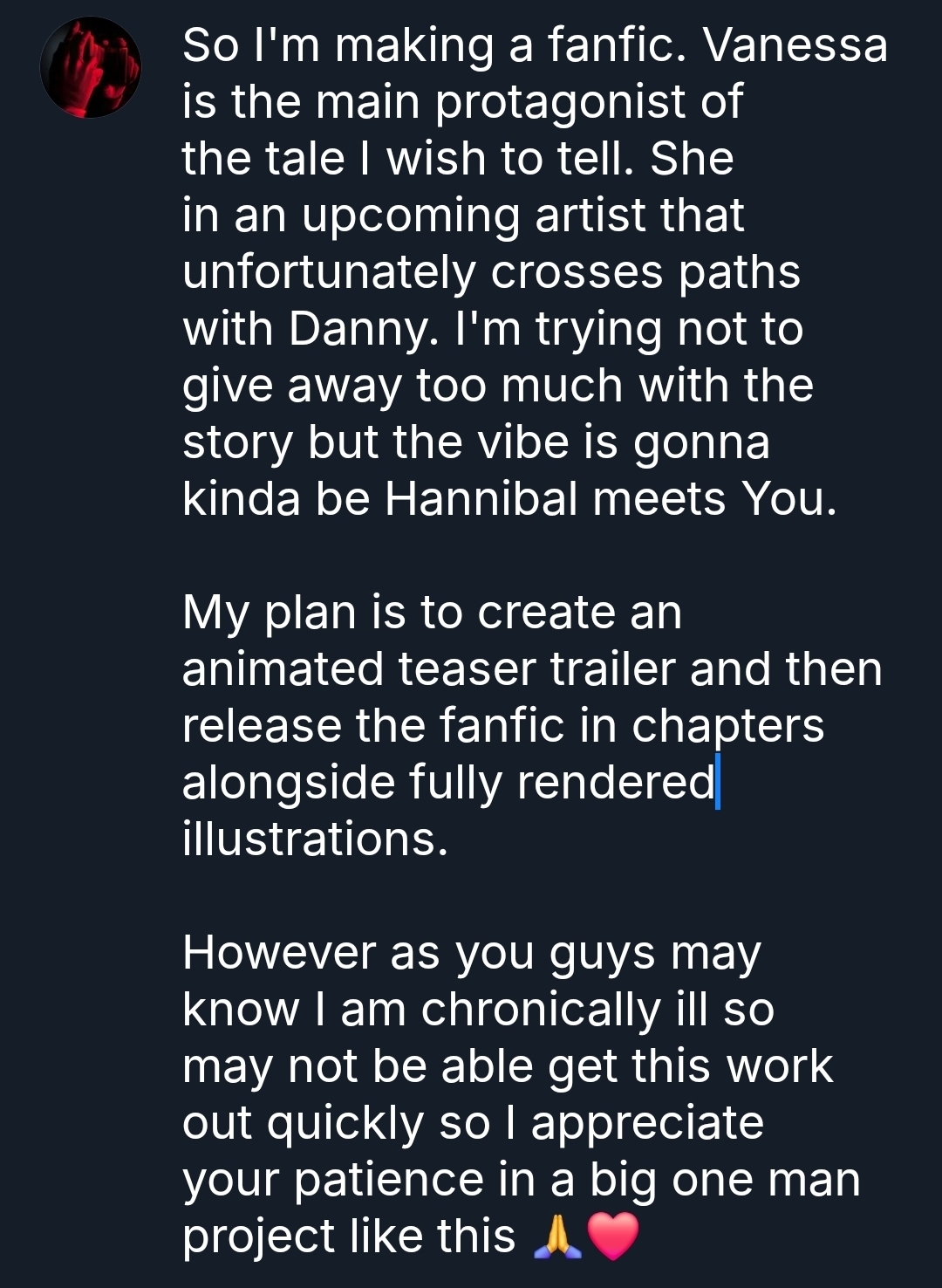Click the word "appreciate" in the last paragraph
The image size is (942, 1288).
(x=647, y=1123)
